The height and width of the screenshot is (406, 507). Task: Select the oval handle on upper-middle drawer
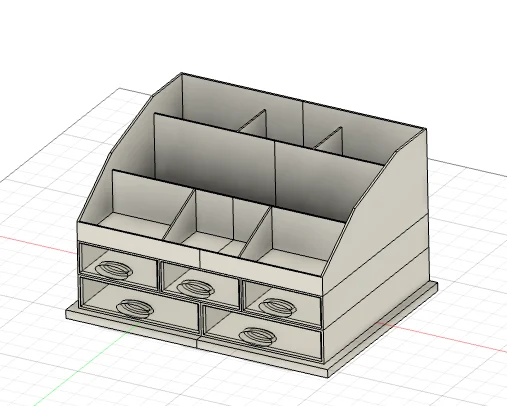click(195, 288)
